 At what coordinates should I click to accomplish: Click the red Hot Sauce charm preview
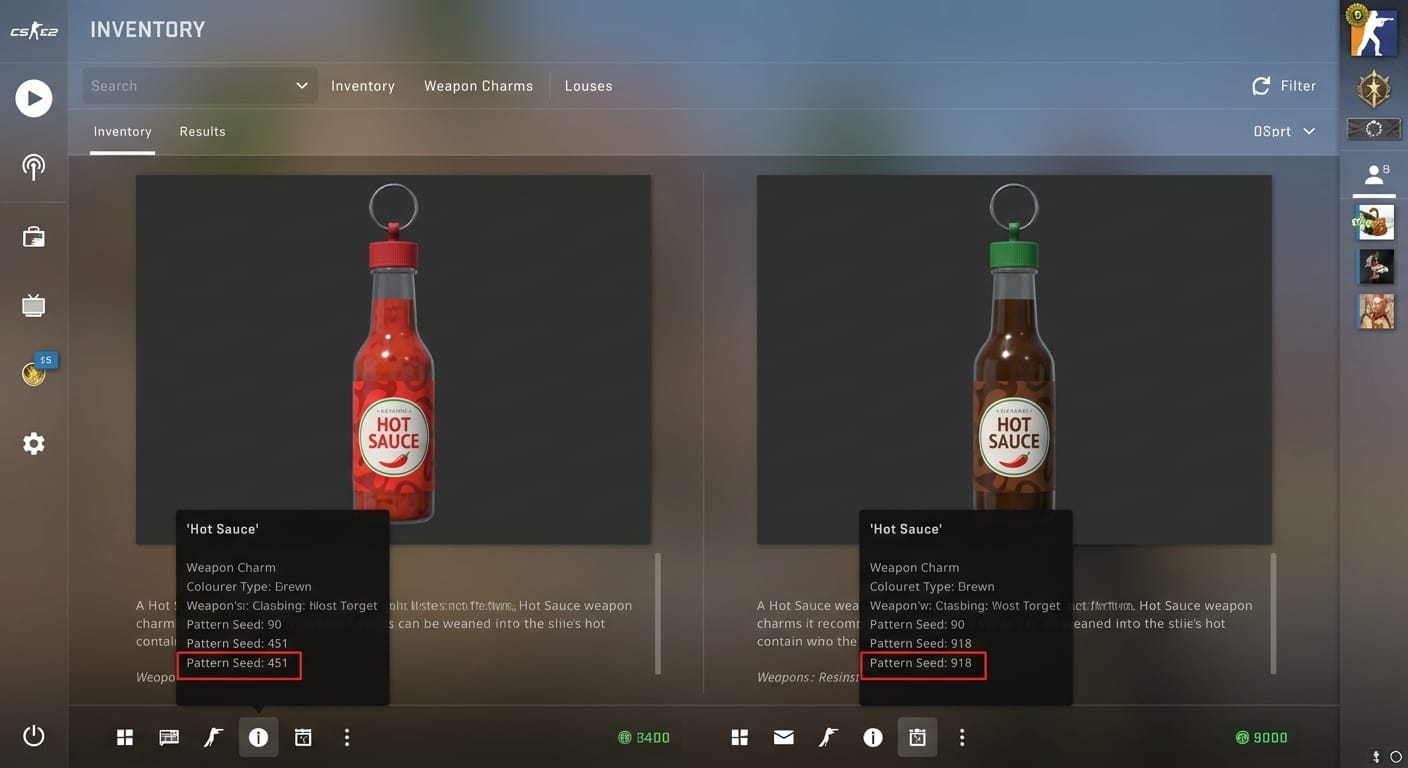(x=393, y=359)
